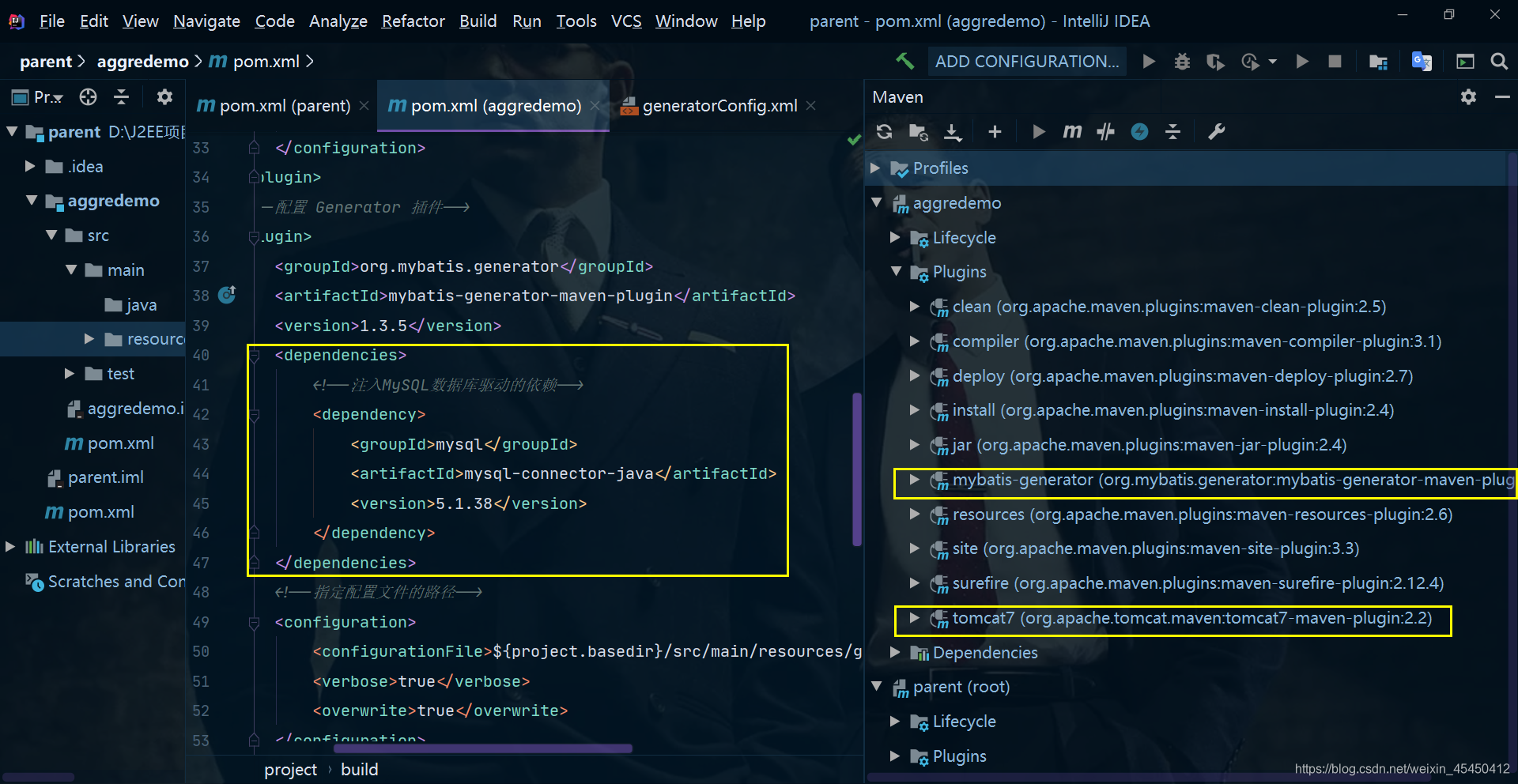
Task: Expand External Libraries in Project tree
Action: pos(10,546)
